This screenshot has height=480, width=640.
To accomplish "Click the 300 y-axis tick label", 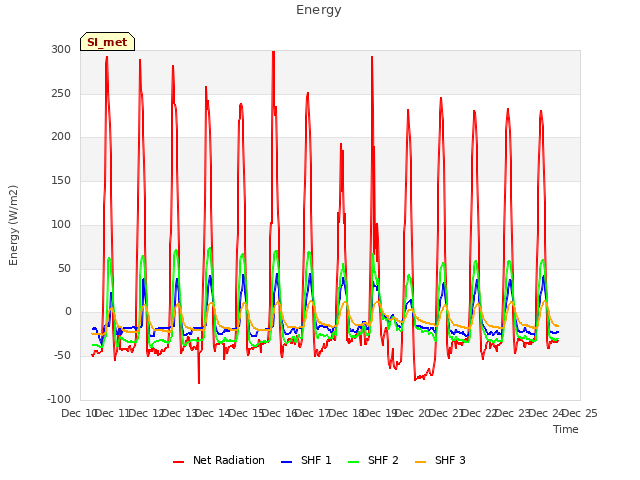I will (x=61, y=49).
